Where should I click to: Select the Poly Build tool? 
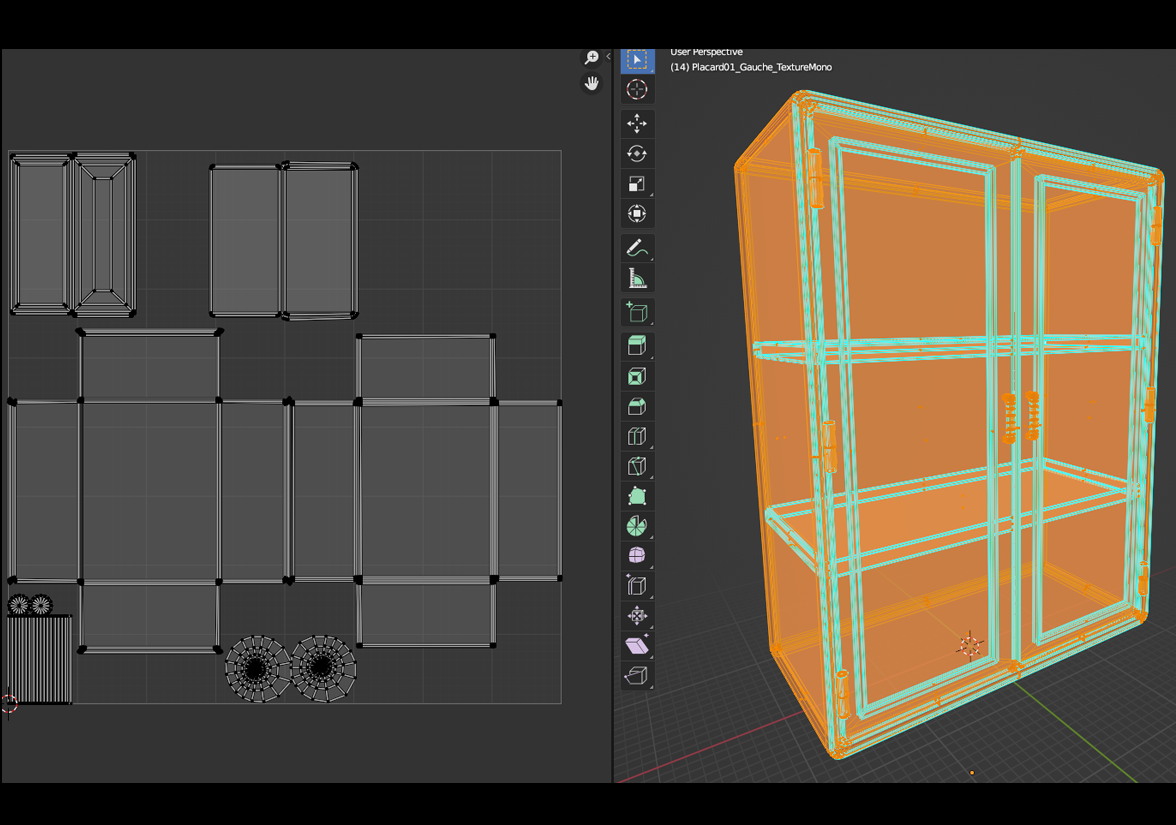click(637, 496)
